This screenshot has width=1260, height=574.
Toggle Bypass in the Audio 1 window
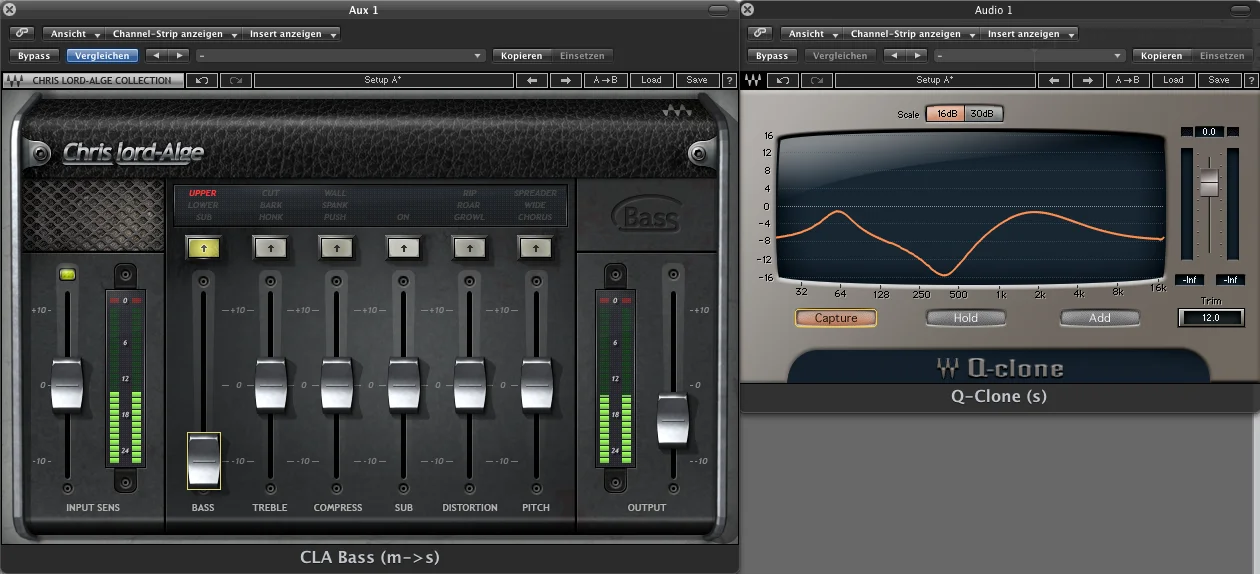click(x=772, y=56)
